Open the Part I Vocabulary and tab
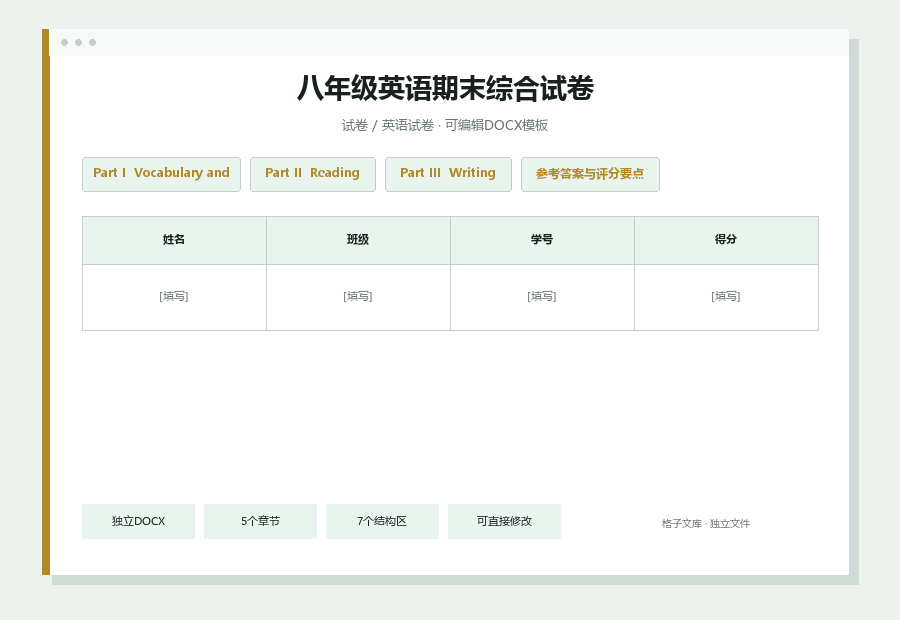Viewport: 900px width, 620px height. [x=161, y=174]
